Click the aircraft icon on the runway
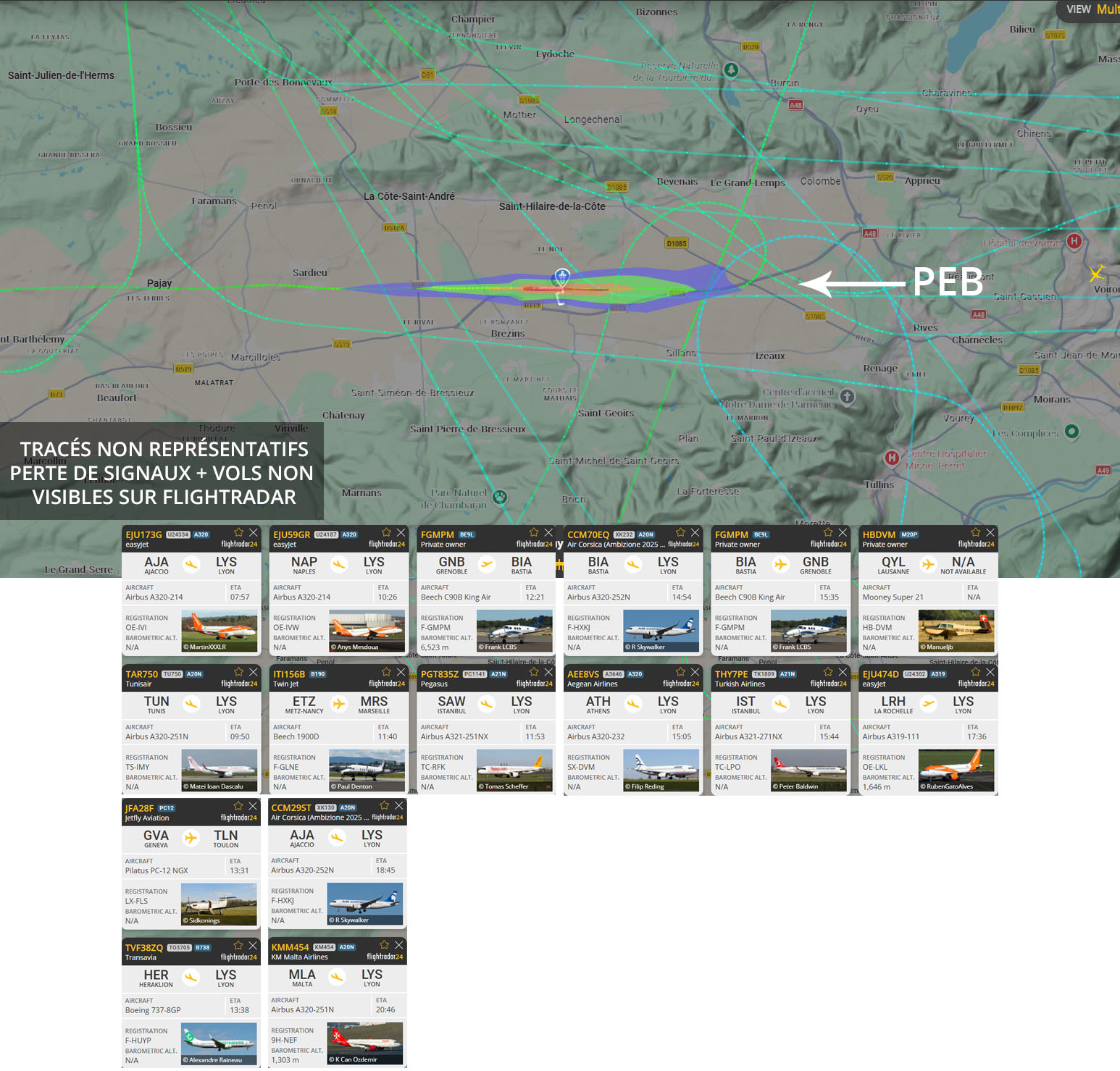1120x1071 pixels. coord(561,277)
